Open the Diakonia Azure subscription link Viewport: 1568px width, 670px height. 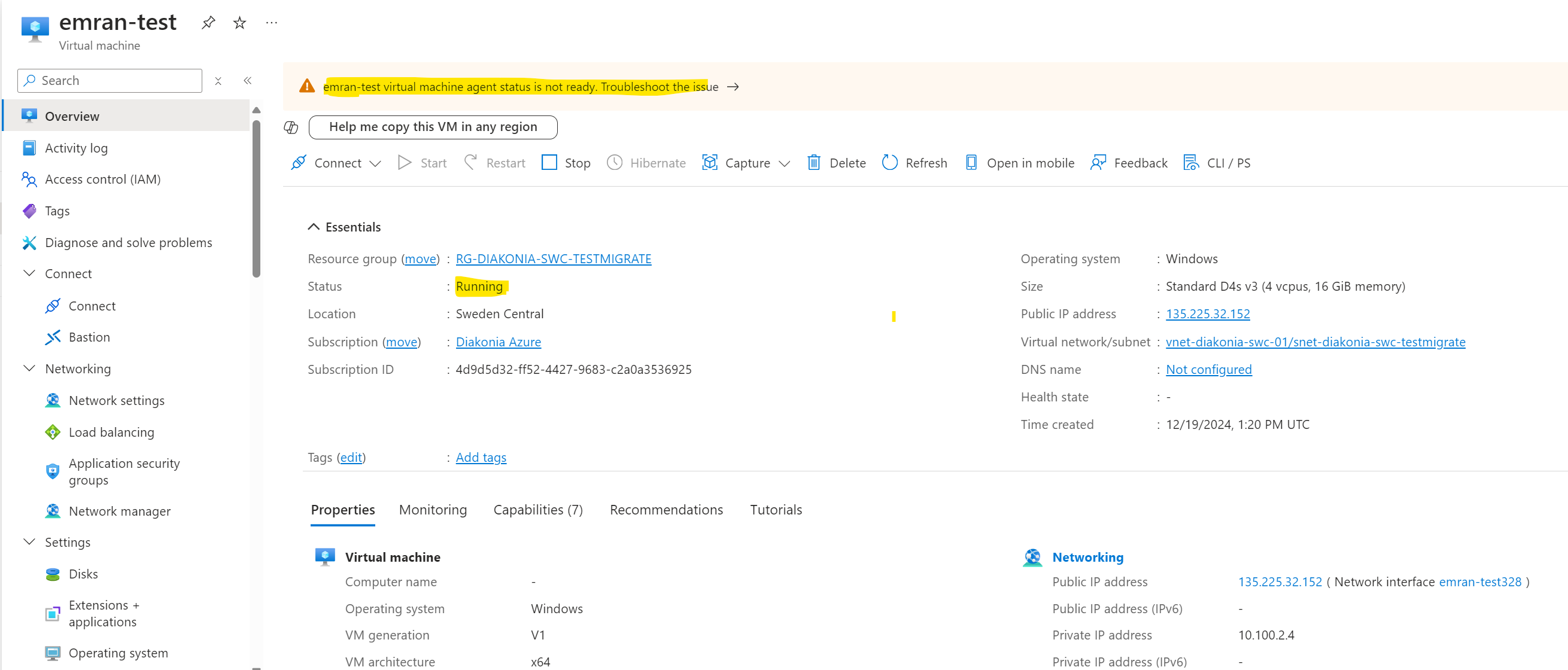[498, 342]
